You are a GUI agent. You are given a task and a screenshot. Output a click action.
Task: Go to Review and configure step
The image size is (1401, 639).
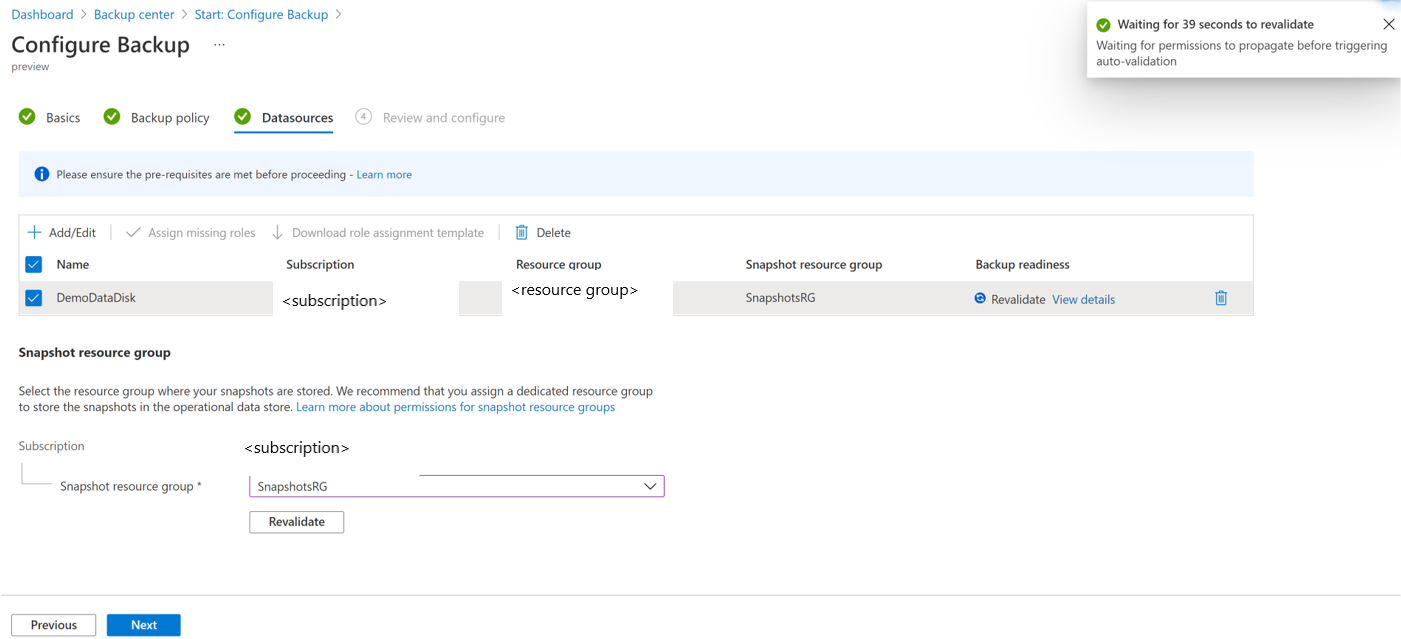443,118
